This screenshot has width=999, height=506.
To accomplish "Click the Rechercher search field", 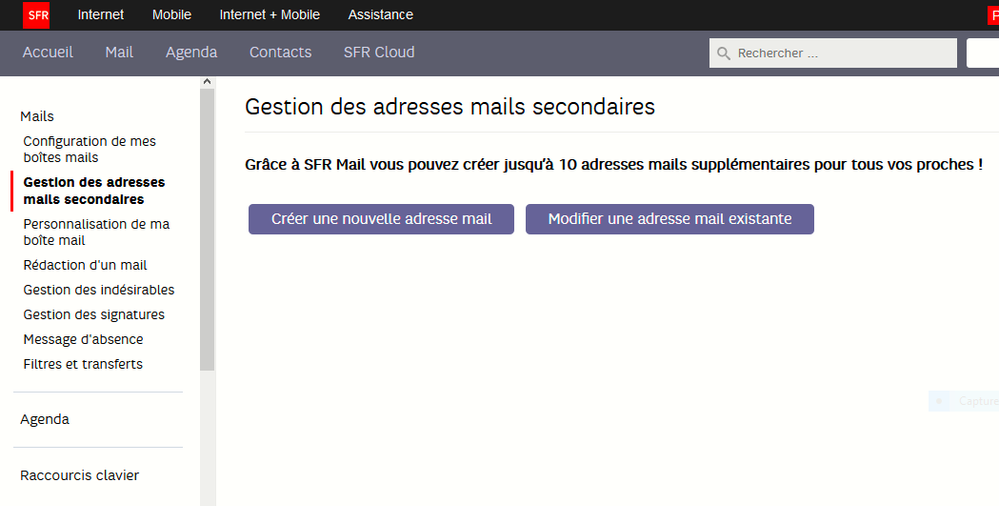I will click(x=840, y=53).
